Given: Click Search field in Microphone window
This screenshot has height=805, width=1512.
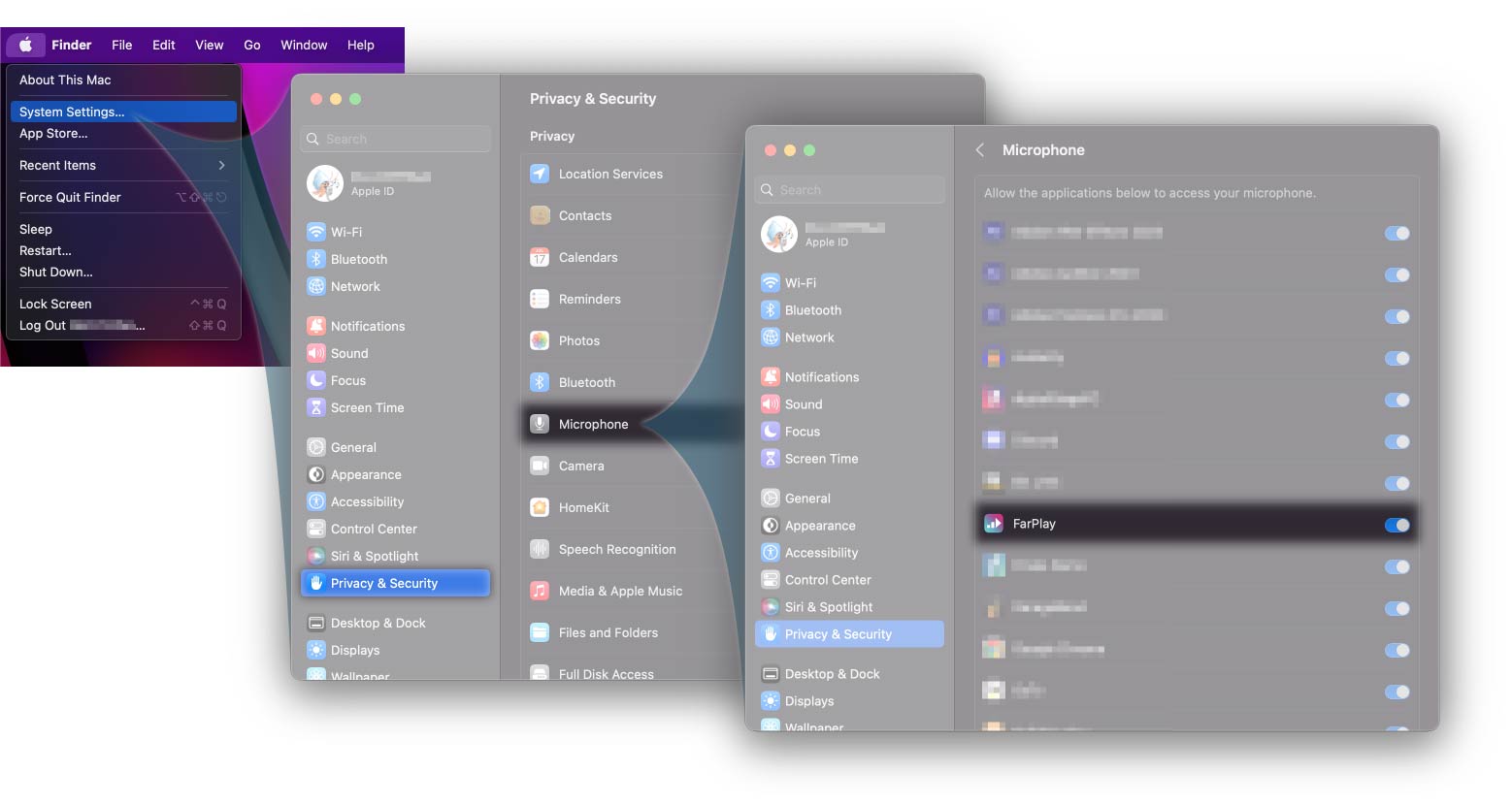Looking at the screenshot, I should pyautogui.click(x=849, y=190).
